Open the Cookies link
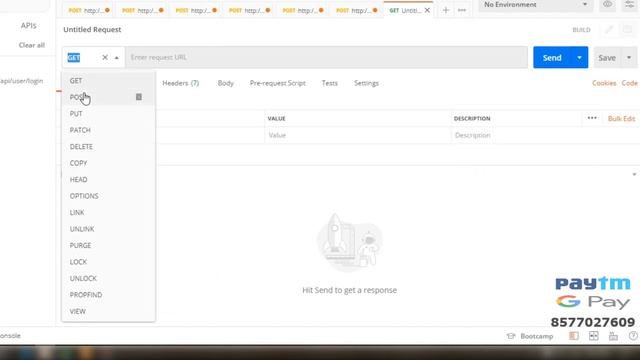The image size is (640, 360). [x=604, y=83]
